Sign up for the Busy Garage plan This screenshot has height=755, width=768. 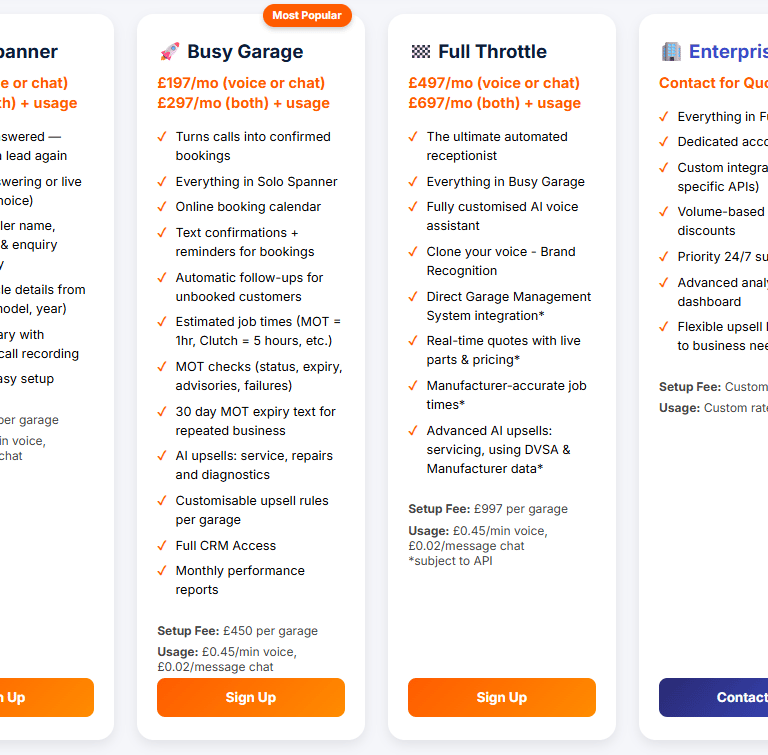coord(251,697)
